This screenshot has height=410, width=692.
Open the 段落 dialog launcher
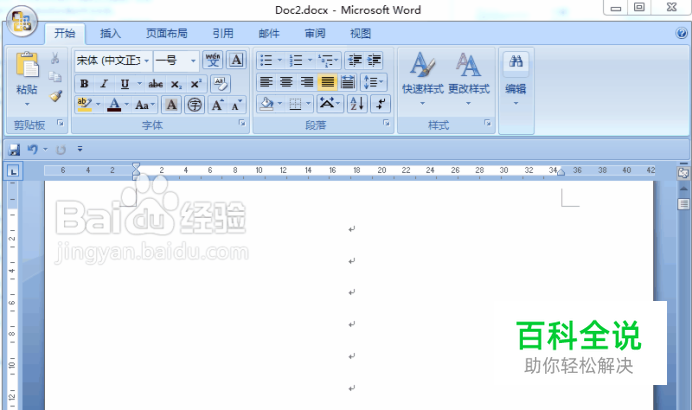386,123
